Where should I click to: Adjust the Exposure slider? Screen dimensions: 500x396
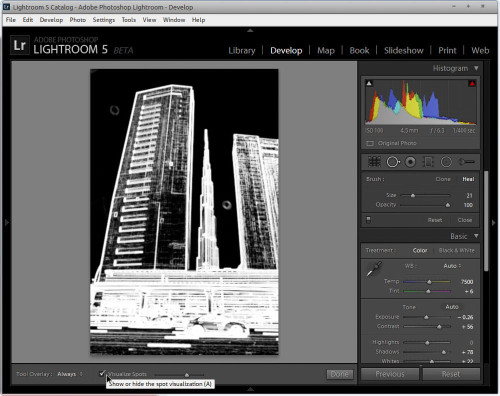427,317
